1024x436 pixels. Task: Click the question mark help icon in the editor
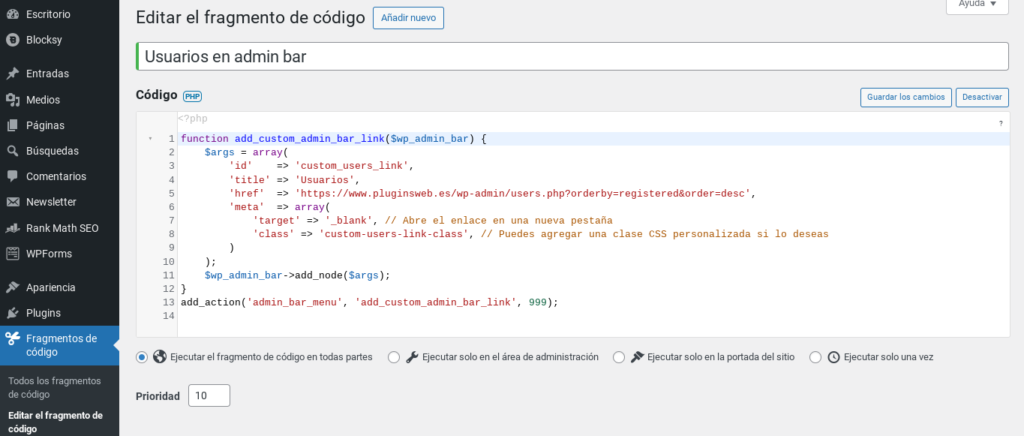point(1000,123)
